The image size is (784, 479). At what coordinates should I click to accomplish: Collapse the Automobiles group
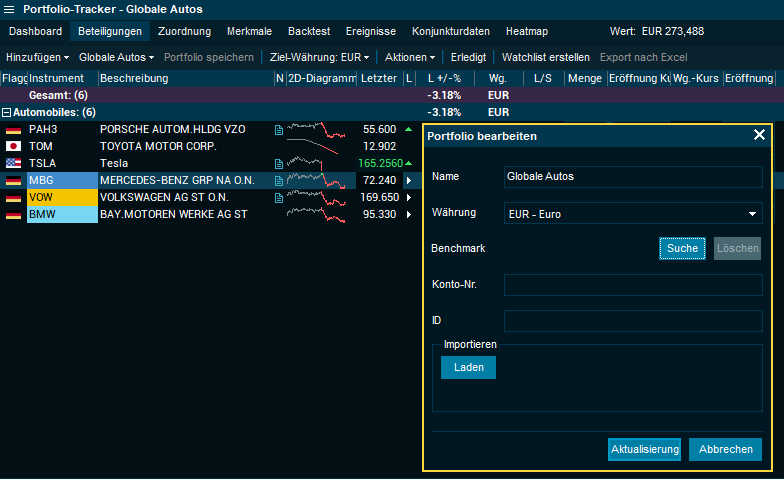6,113
